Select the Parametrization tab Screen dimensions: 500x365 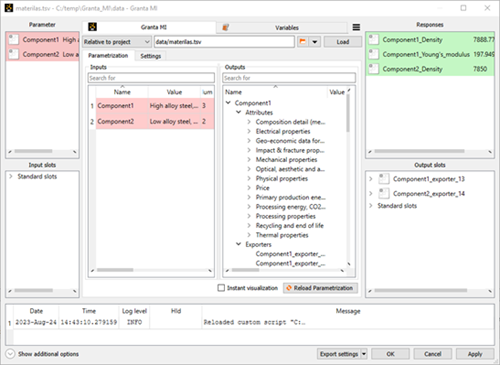108,55
